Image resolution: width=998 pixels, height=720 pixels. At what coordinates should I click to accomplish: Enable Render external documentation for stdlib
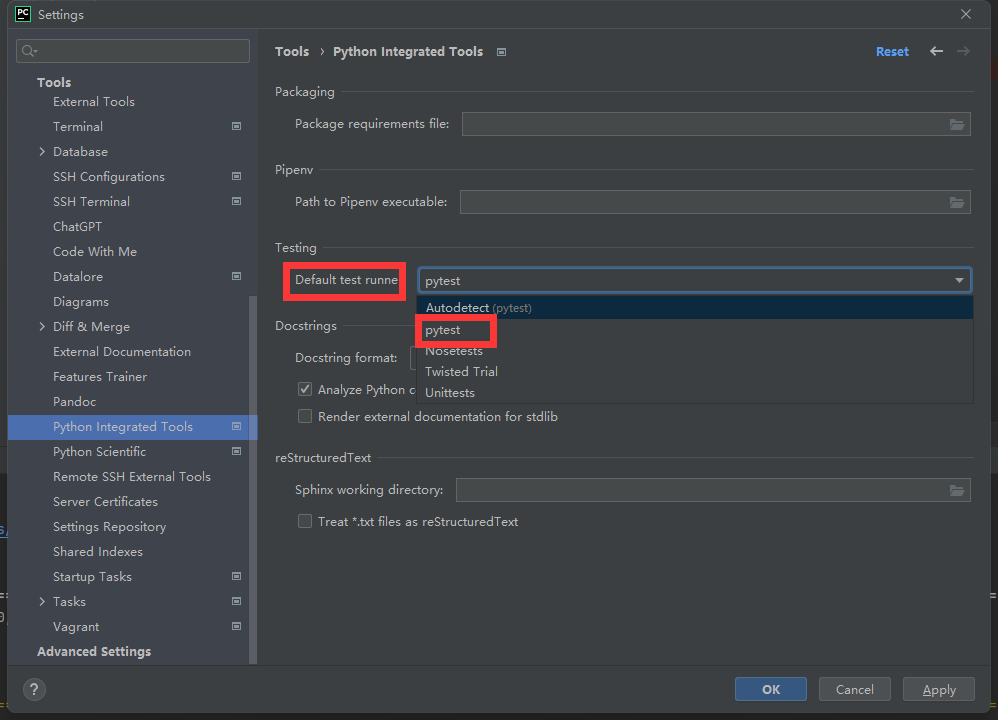coord(305,416)
